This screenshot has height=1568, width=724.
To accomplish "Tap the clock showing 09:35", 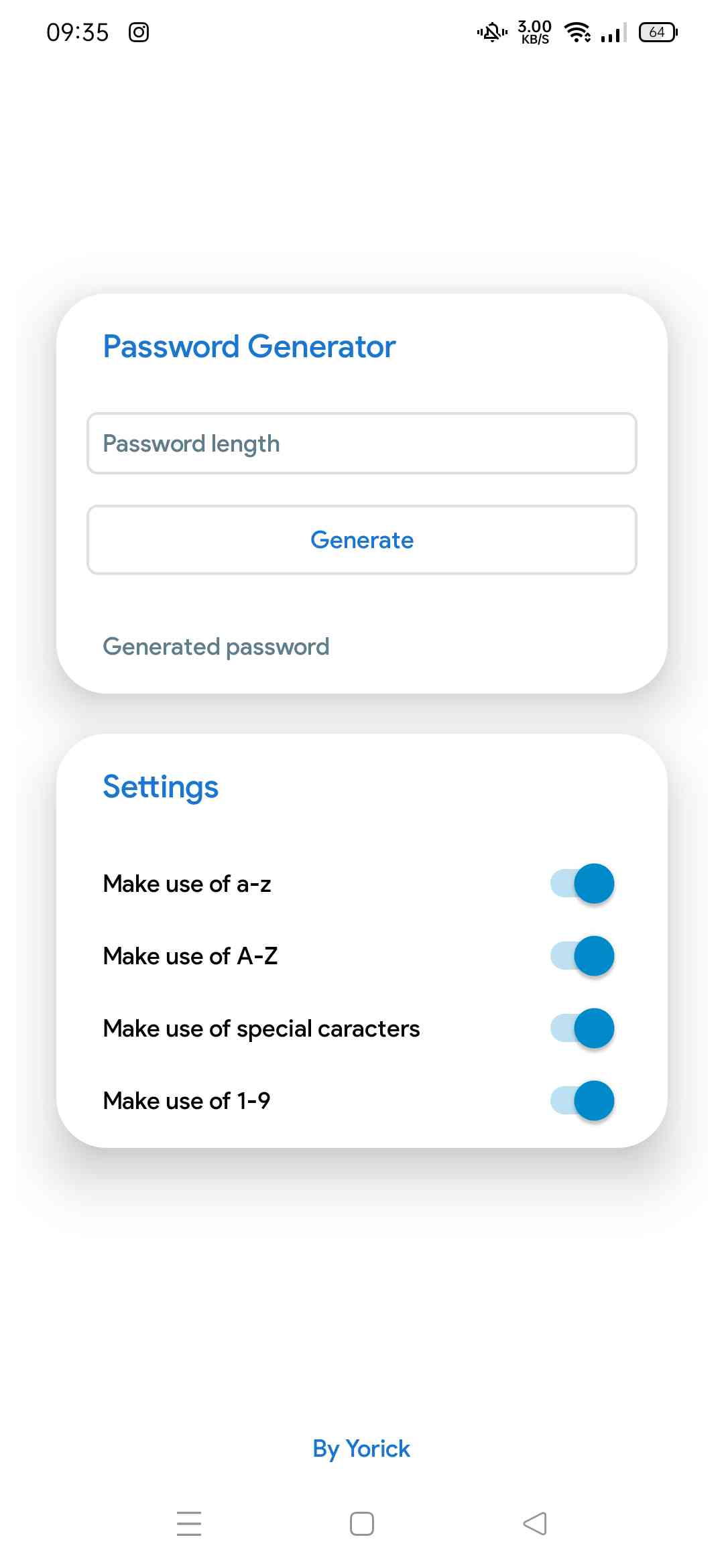I will (78, 31).
